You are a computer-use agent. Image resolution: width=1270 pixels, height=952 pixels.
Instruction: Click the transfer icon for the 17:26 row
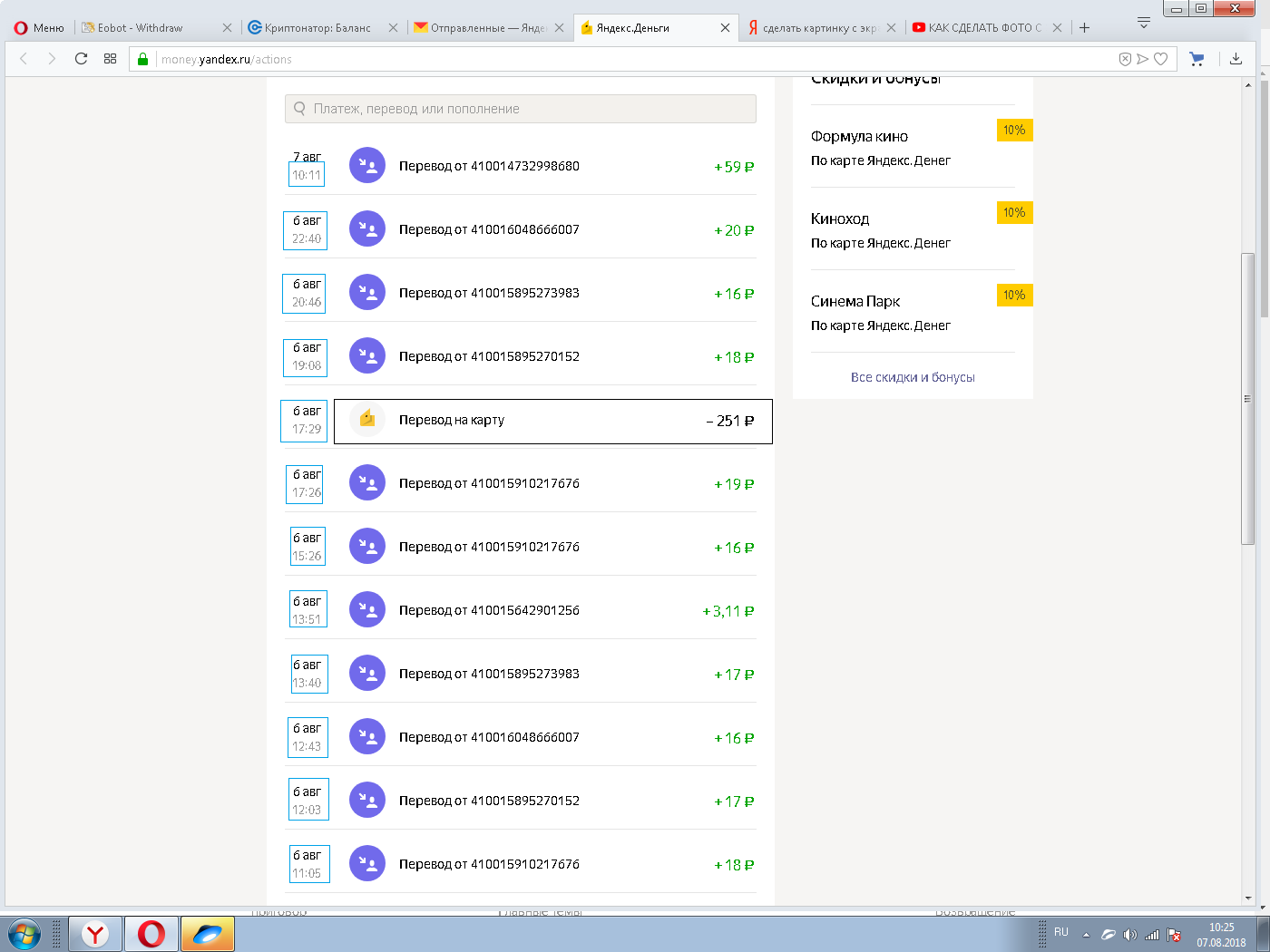[367, 482]
